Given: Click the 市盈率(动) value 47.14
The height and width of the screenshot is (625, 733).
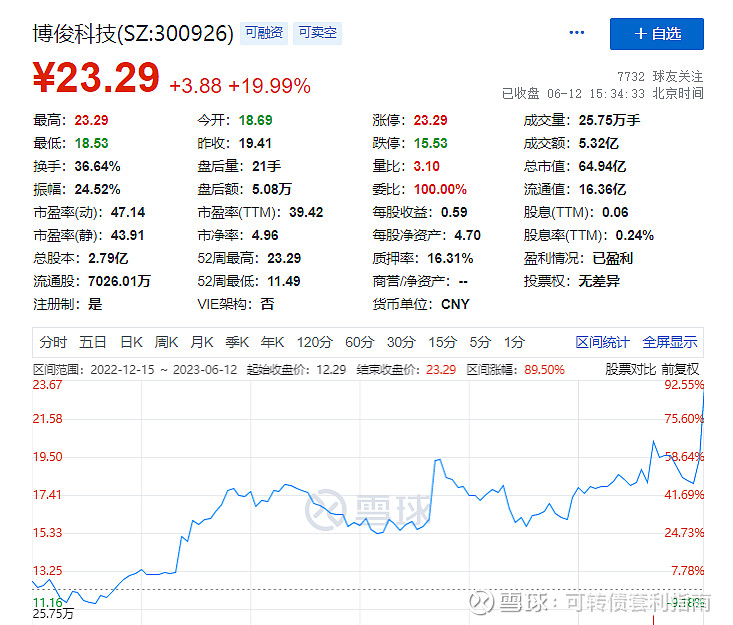Looking at the screenshot, I should pos(128,212).
